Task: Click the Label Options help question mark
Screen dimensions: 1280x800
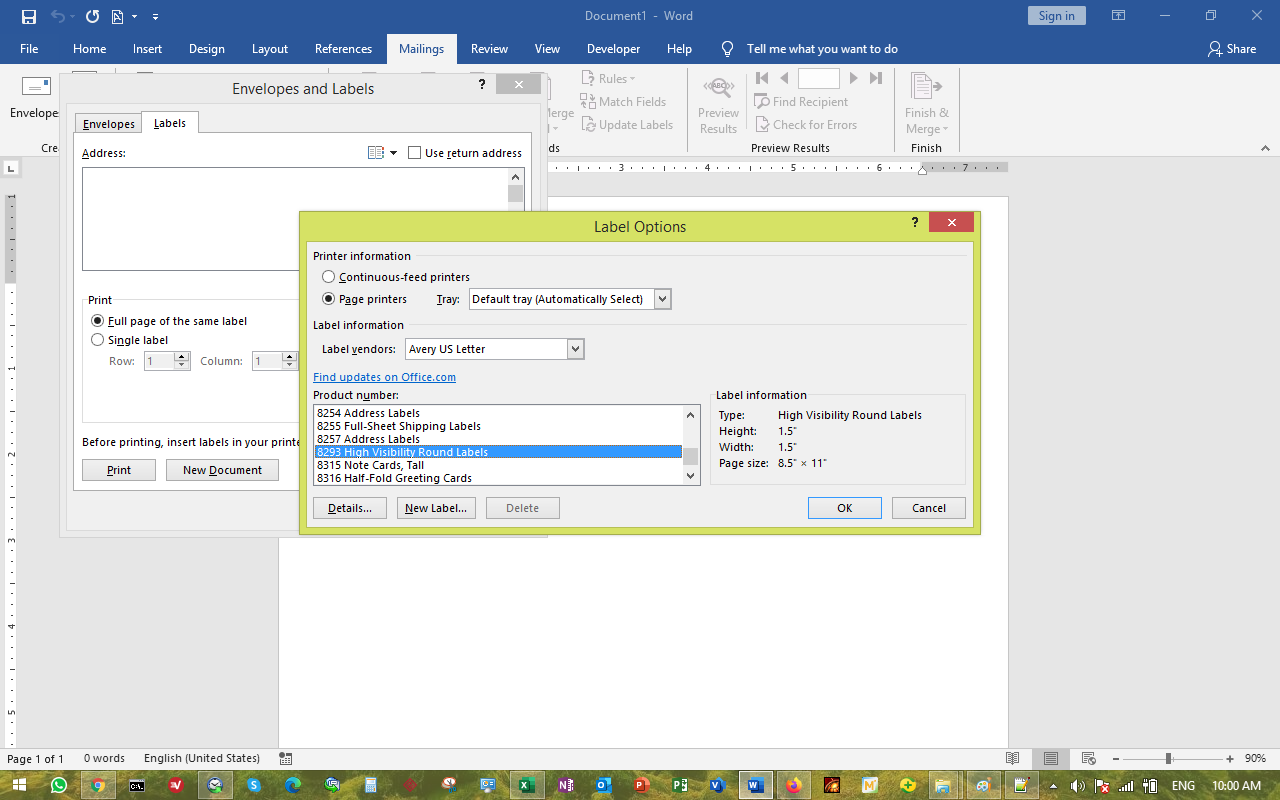Action: [x=915, y=223]
